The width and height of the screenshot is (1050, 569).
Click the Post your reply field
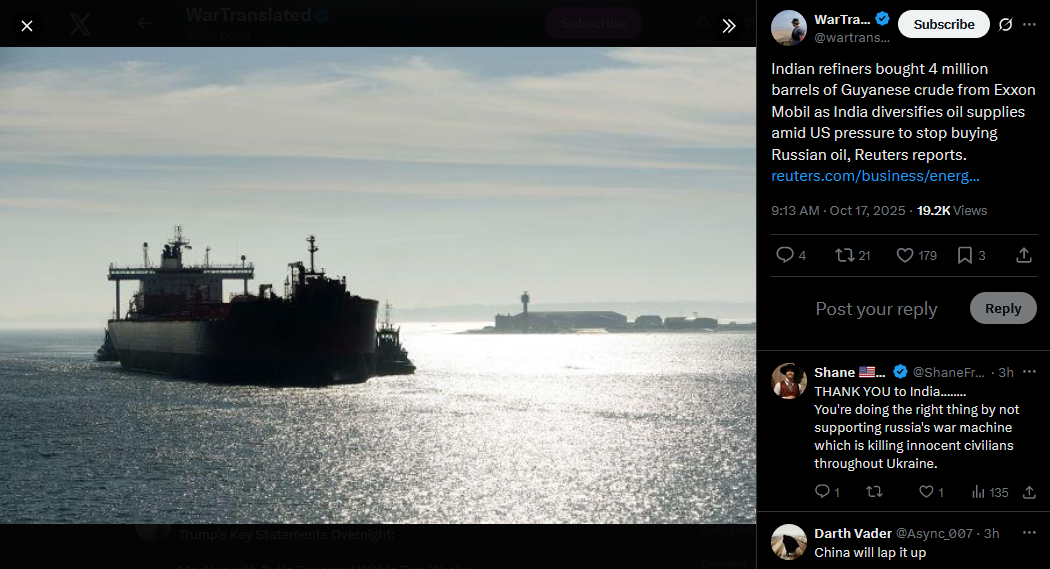876,309
